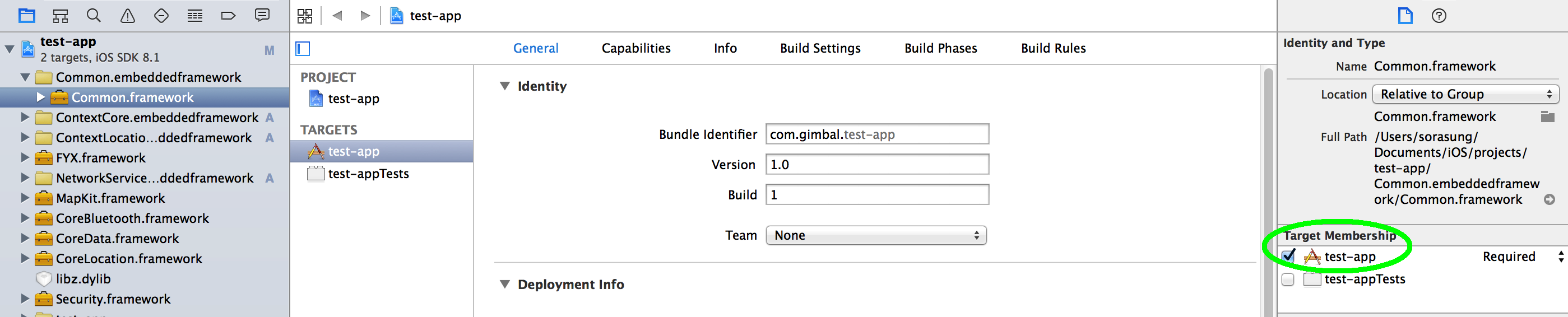1568x317 pixels.
Task: Open the Relative to Group location dropdown
Action: point(1465,94)
